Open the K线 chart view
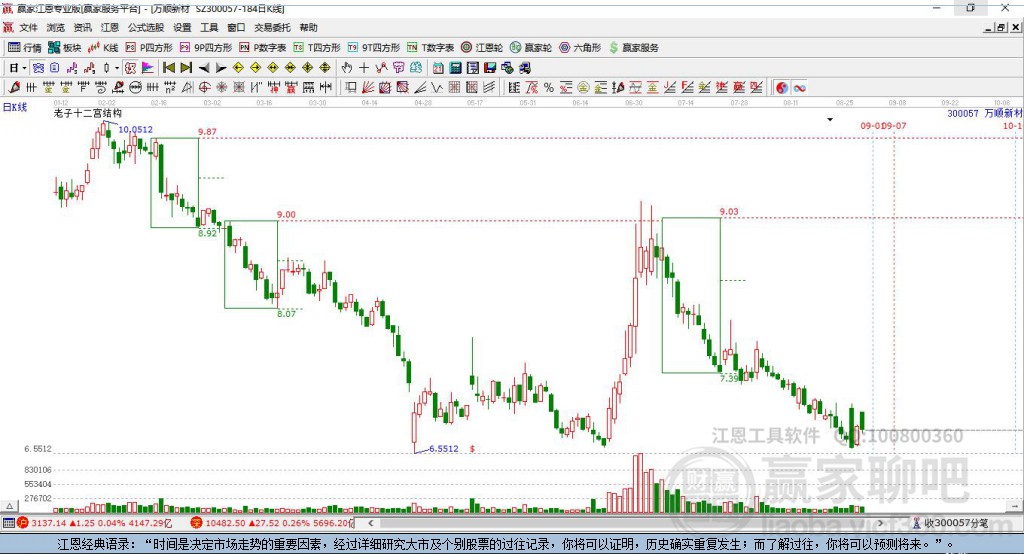 [103, 48]
